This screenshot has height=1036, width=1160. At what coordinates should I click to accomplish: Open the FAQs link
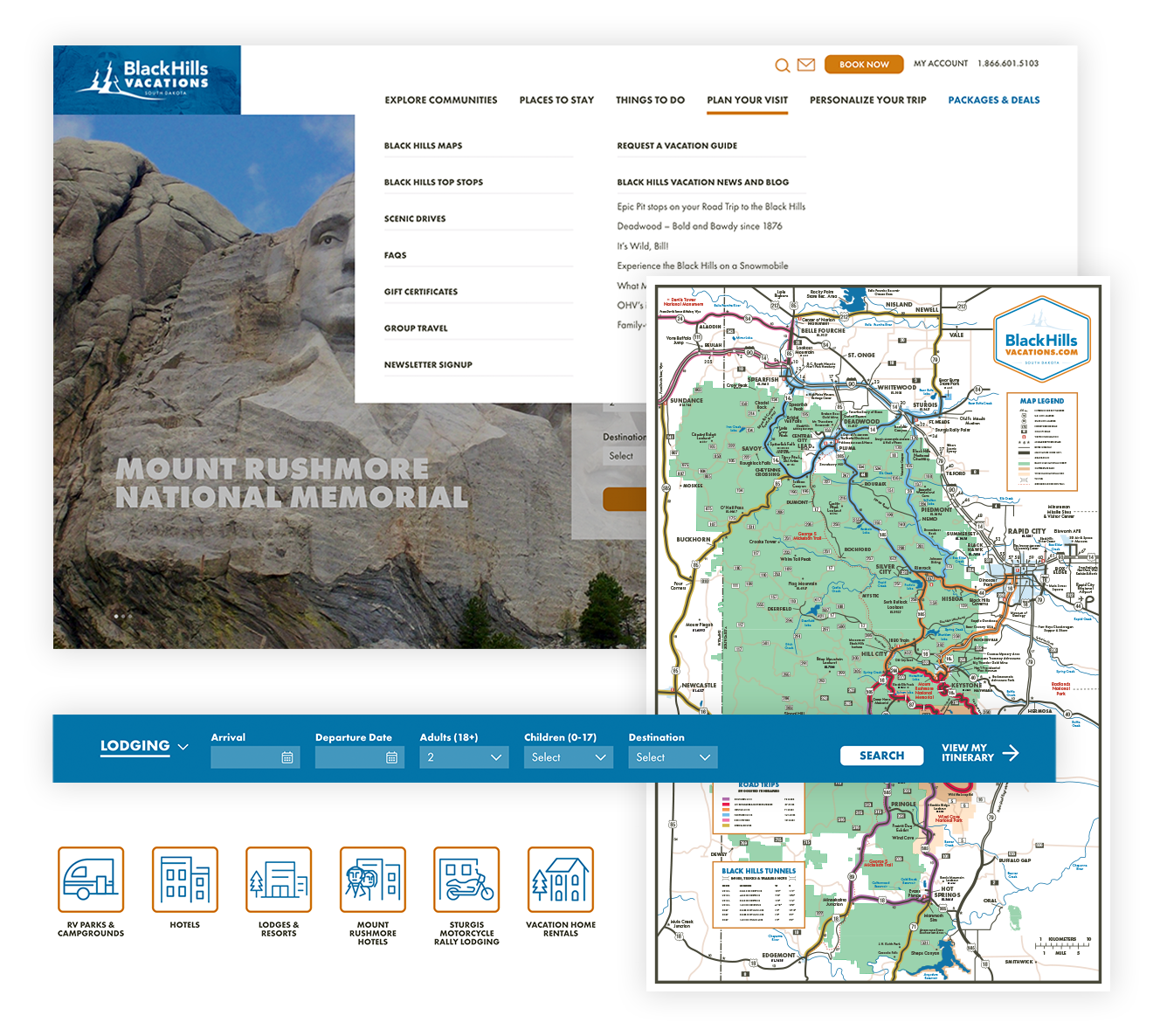pos(395,256)
